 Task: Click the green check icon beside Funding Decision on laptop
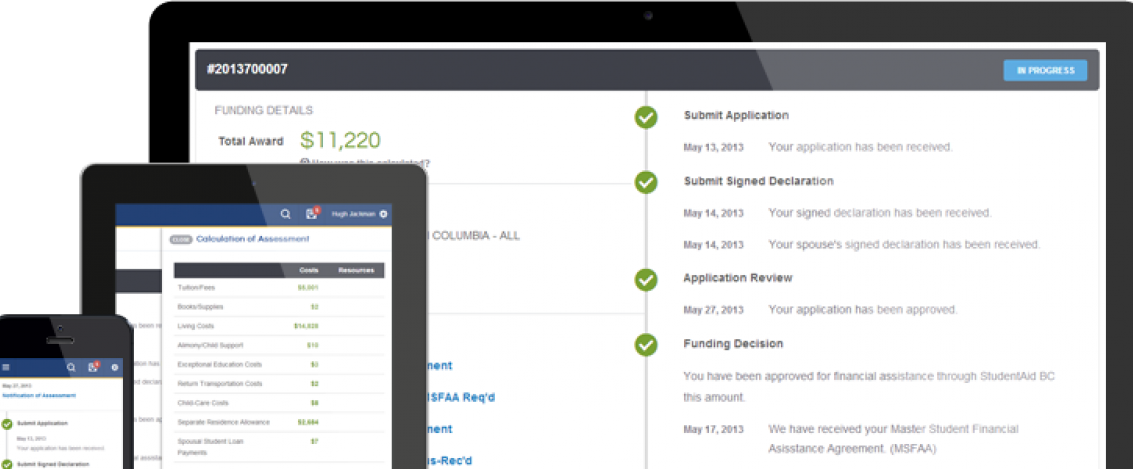[x=646, y=345]
